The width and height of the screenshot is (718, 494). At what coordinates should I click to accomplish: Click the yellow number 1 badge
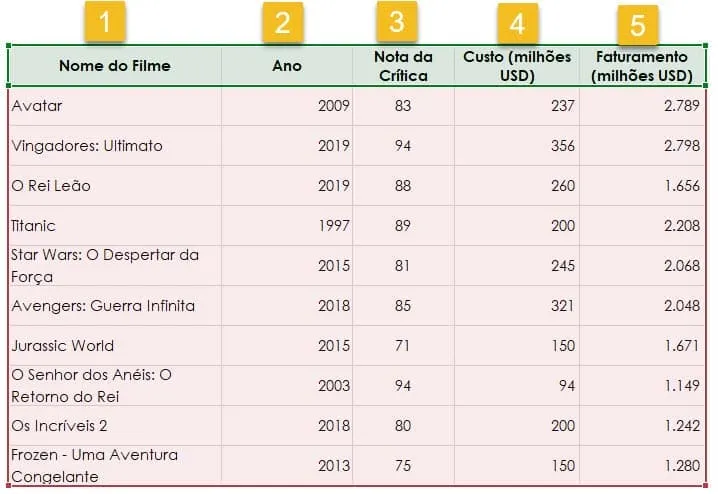(105, 22)
